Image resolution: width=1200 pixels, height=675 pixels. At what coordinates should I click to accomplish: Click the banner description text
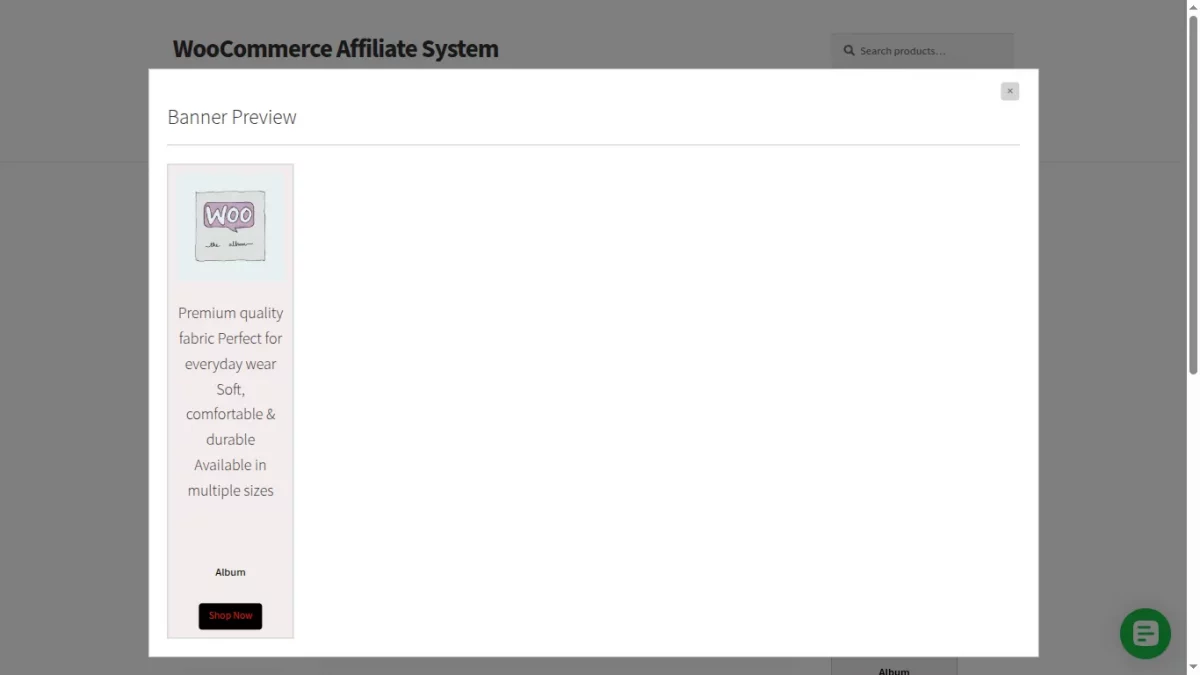pyautogui.click(x=230, y=401)
